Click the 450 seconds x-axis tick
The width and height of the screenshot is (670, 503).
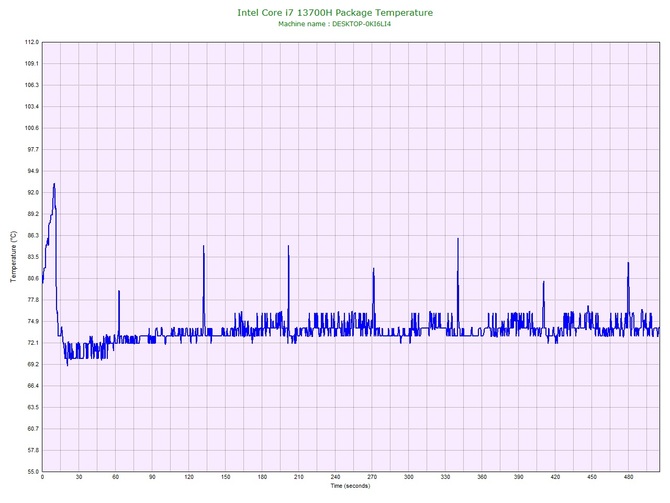[x=592, y=477]
